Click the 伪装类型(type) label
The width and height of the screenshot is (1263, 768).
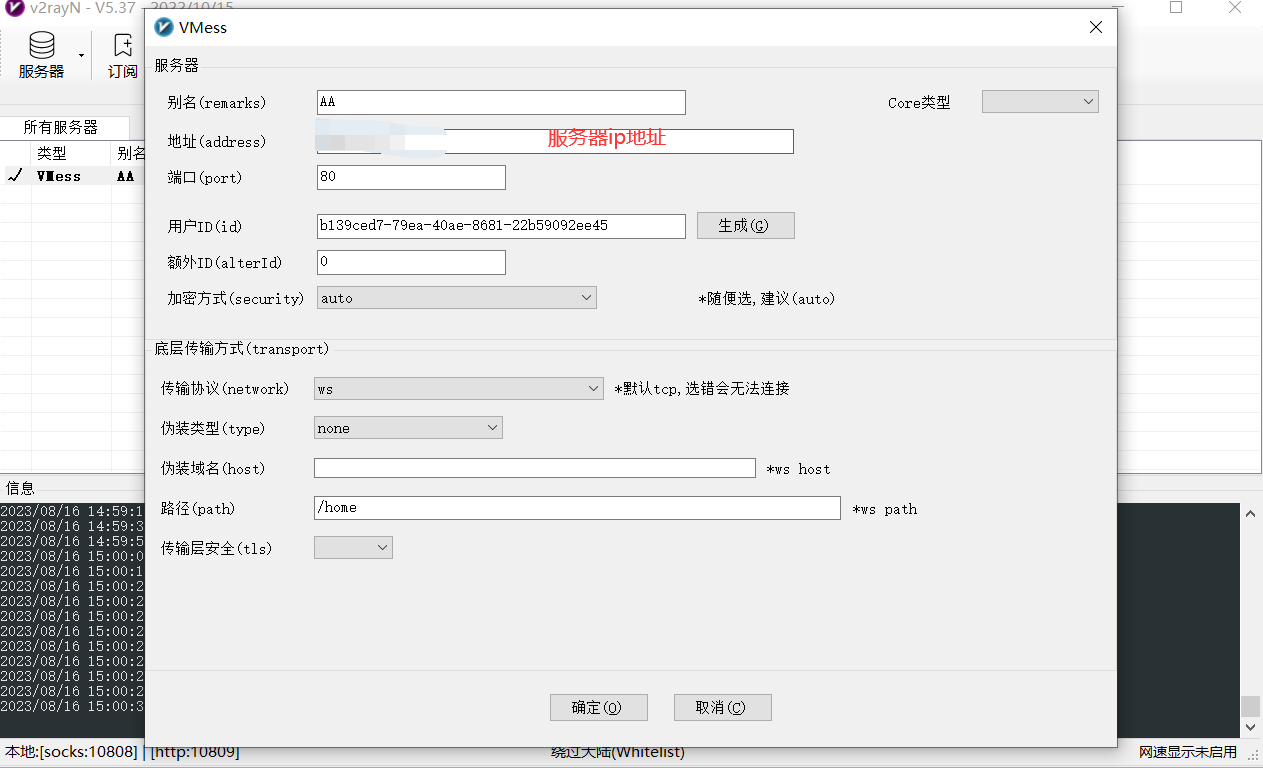click(213, 429)
